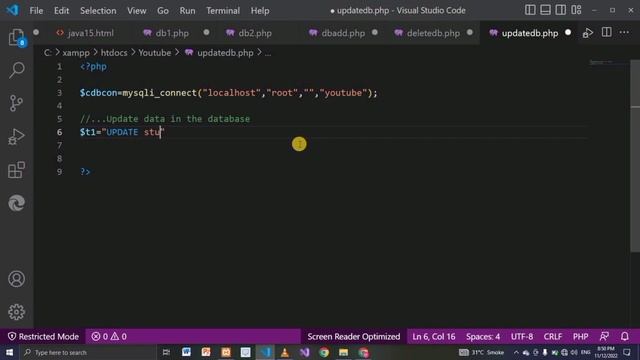Open the Manage gear icon
The image size is (640, 360).
coord(16,312)
